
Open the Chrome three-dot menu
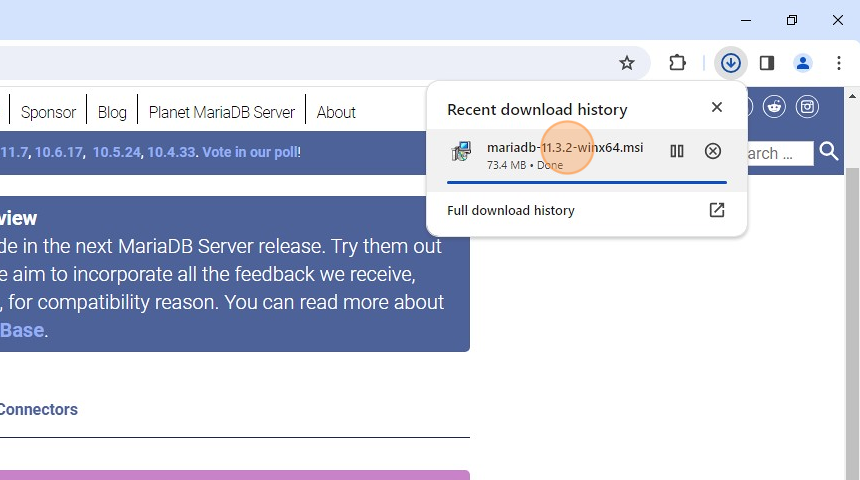click(839, 63)
